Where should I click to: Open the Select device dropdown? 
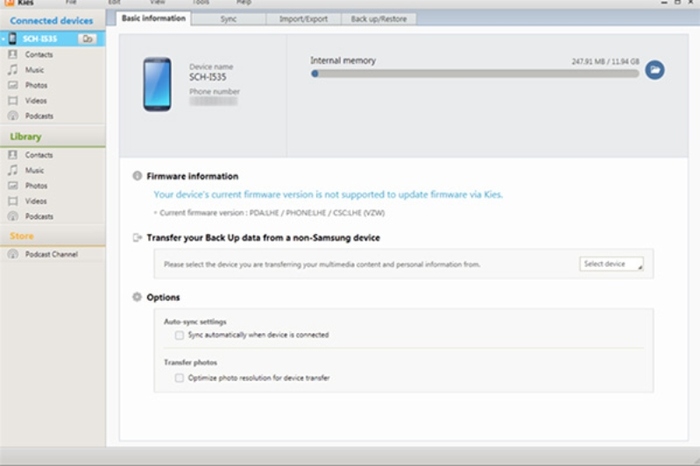pos(611,264)
